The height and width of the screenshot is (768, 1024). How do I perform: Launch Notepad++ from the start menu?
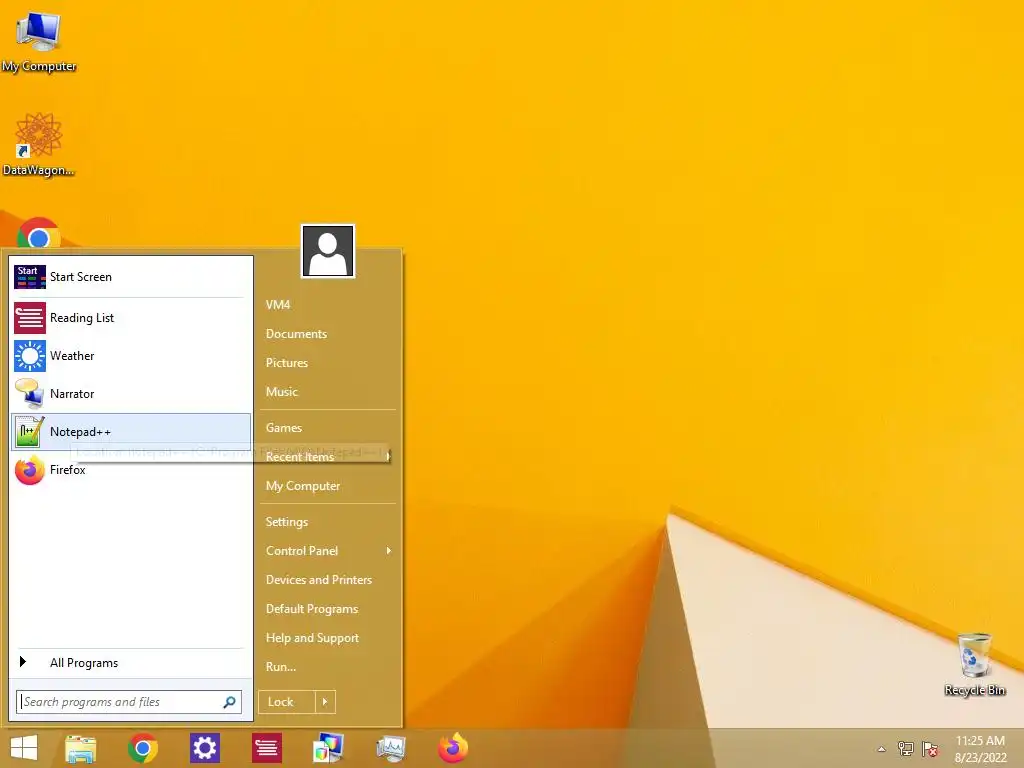[x=131, y=432]
